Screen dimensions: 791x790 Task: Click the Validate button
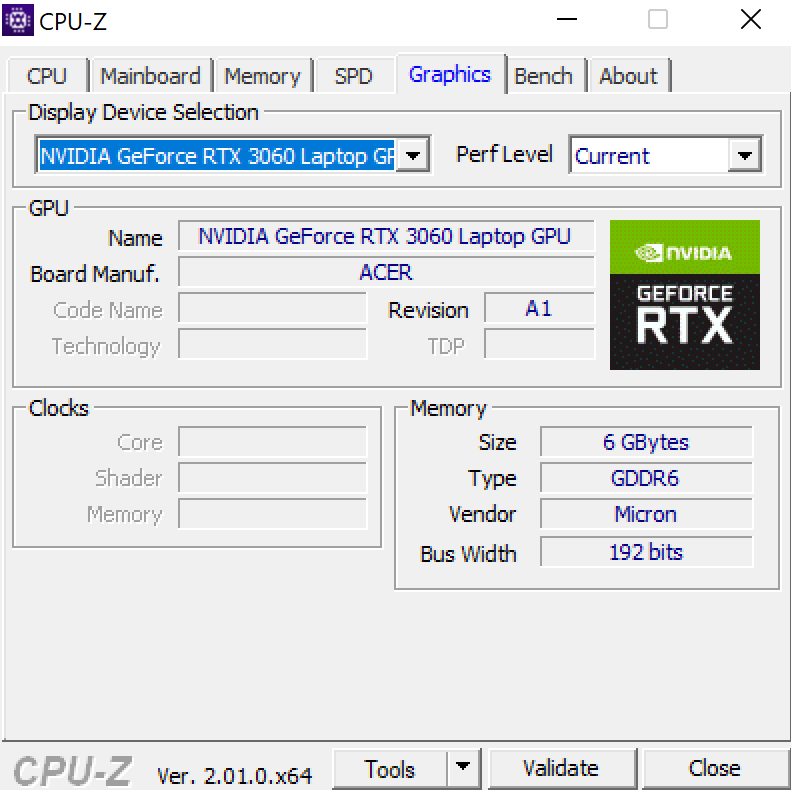tap(560, 768)
